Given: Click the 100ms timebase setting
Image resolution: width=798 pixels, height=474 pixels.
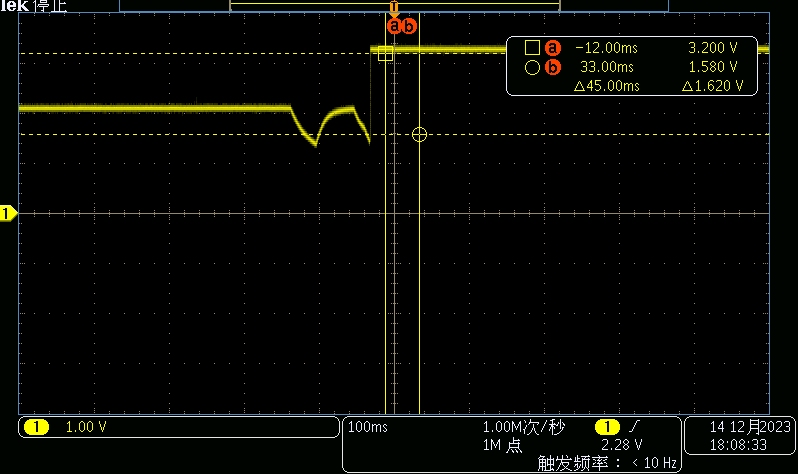Looking at the screenshot, I should (367, 427).
